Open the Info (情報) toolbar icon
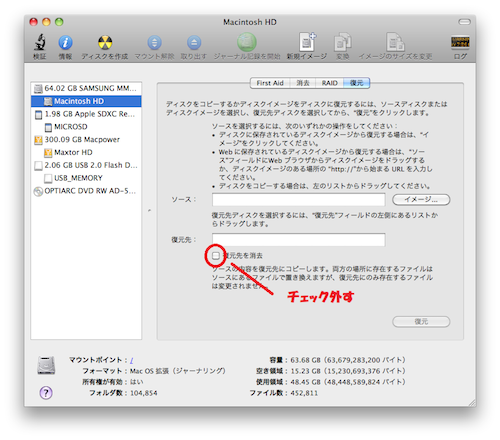This screenshot has width=500, height=440. 65,43
